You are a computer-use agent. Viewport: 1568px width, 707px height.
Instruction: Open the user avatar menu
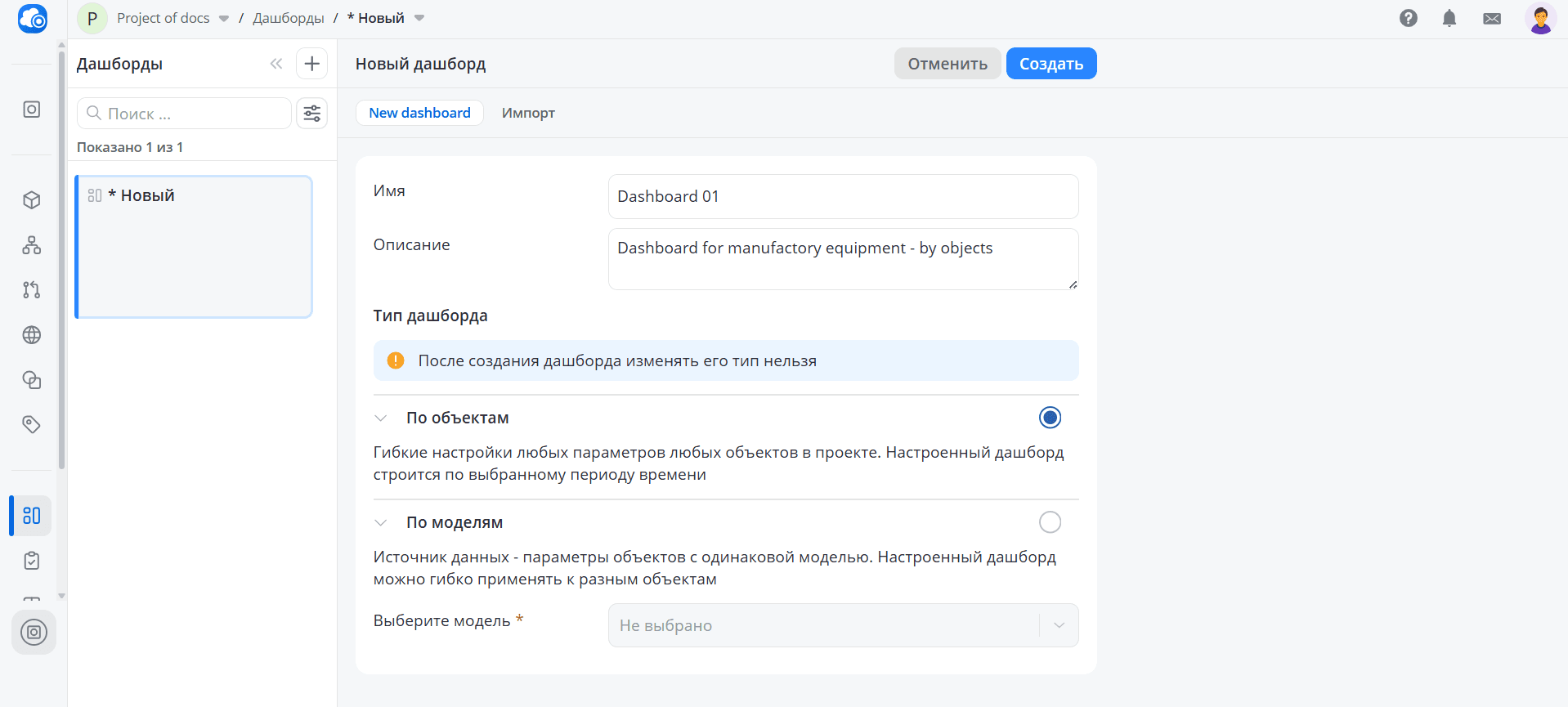click(1540, 18)
